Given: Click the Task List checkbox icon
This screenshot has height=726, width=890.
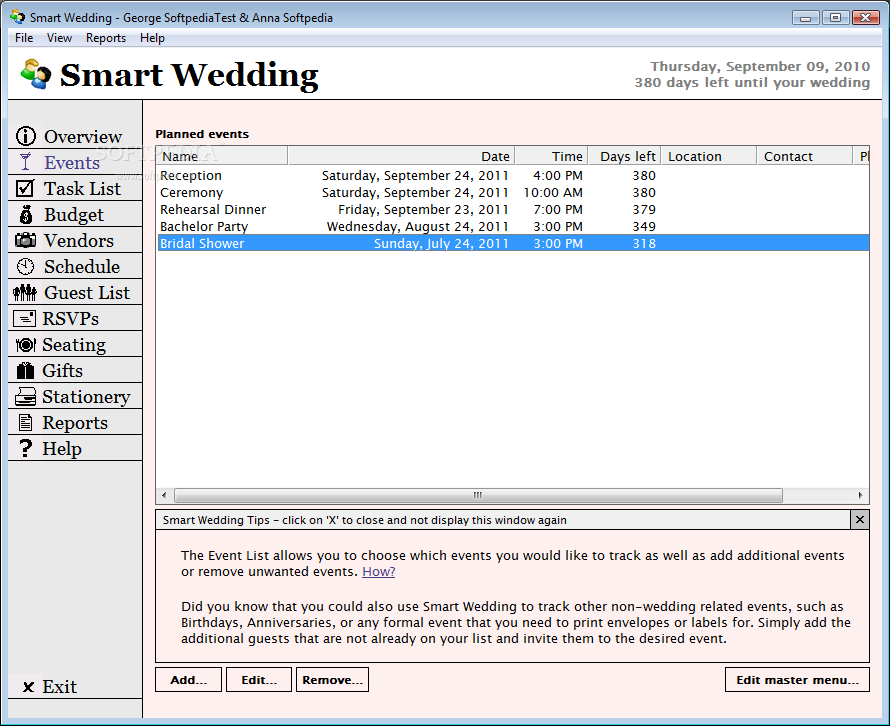Looking at the screenshot, I should [x=25, y=188].
